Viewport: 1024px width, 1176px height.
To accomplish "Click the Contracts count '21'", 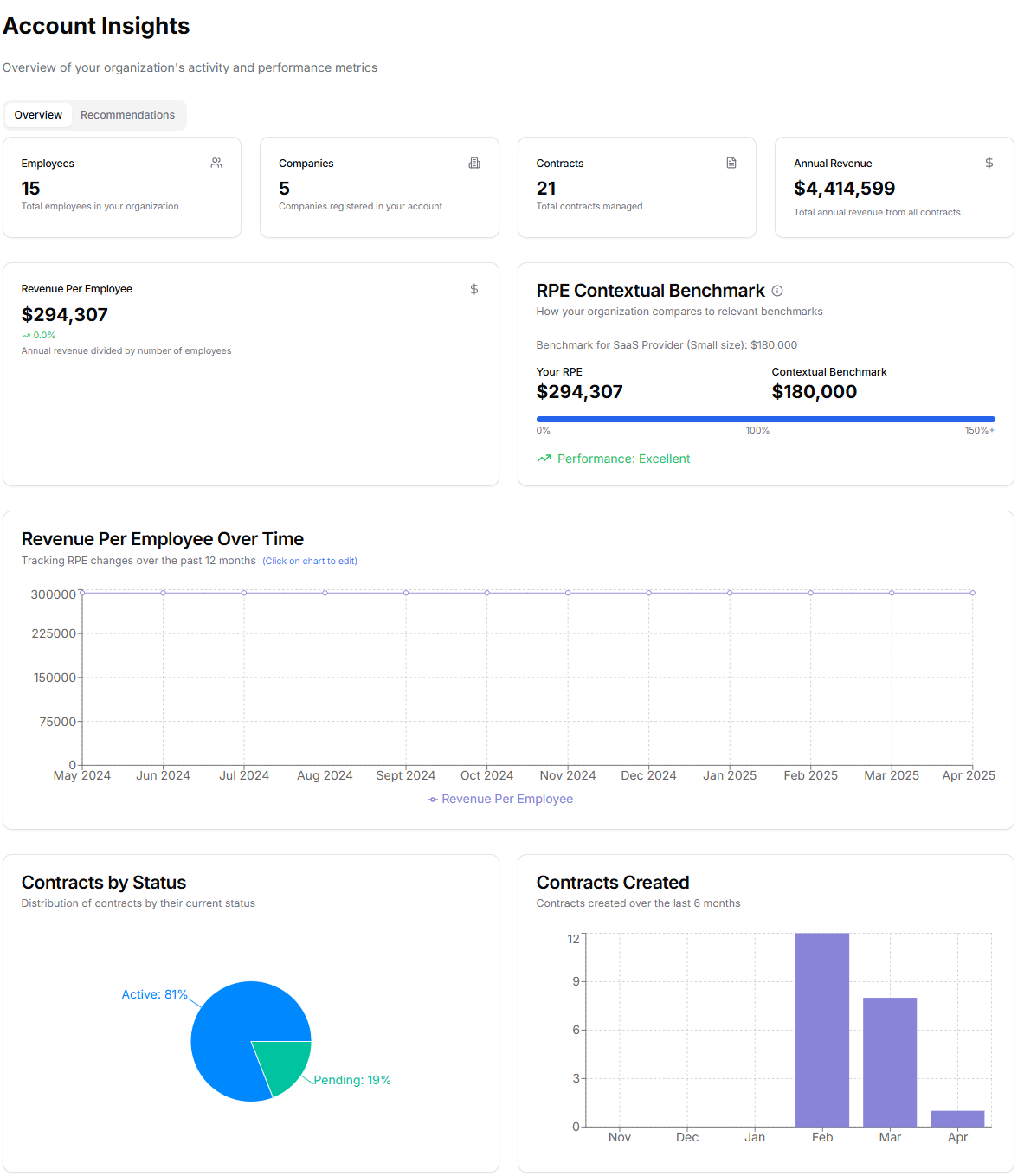I will [x=546, y=189].
